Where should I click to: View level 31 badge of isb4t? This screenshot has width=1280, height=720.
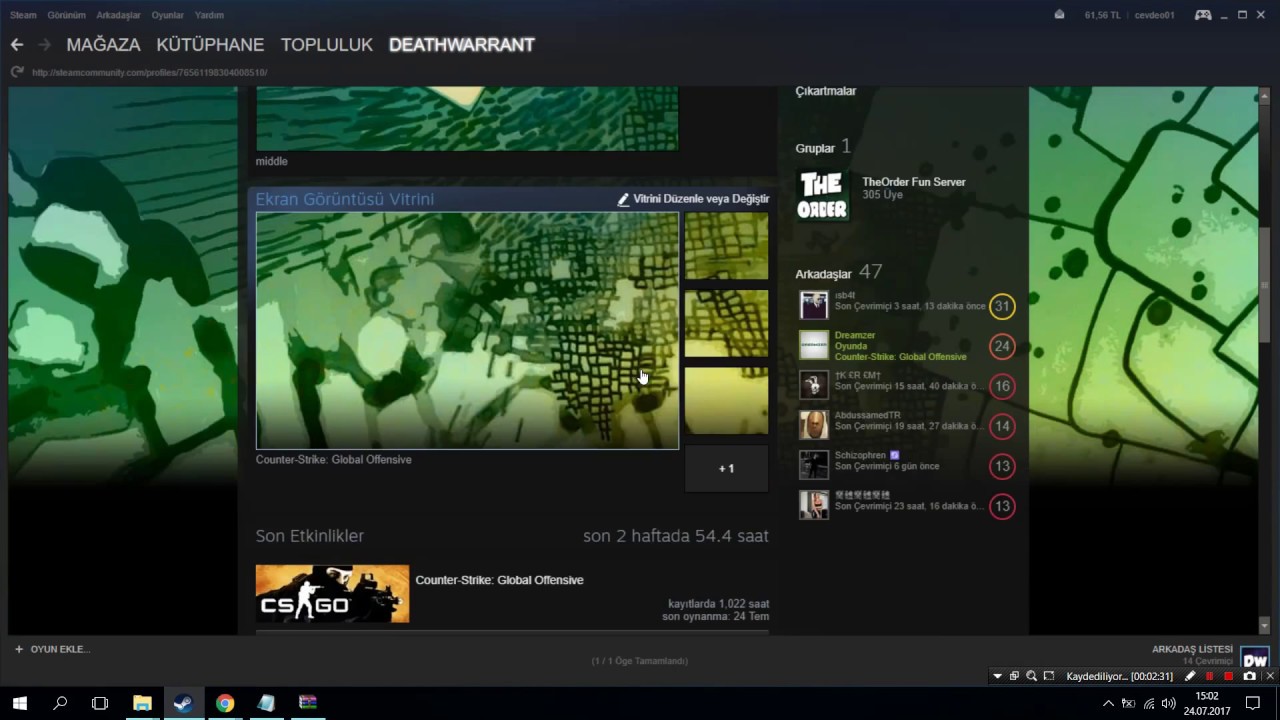click(x=1002, y=306)
